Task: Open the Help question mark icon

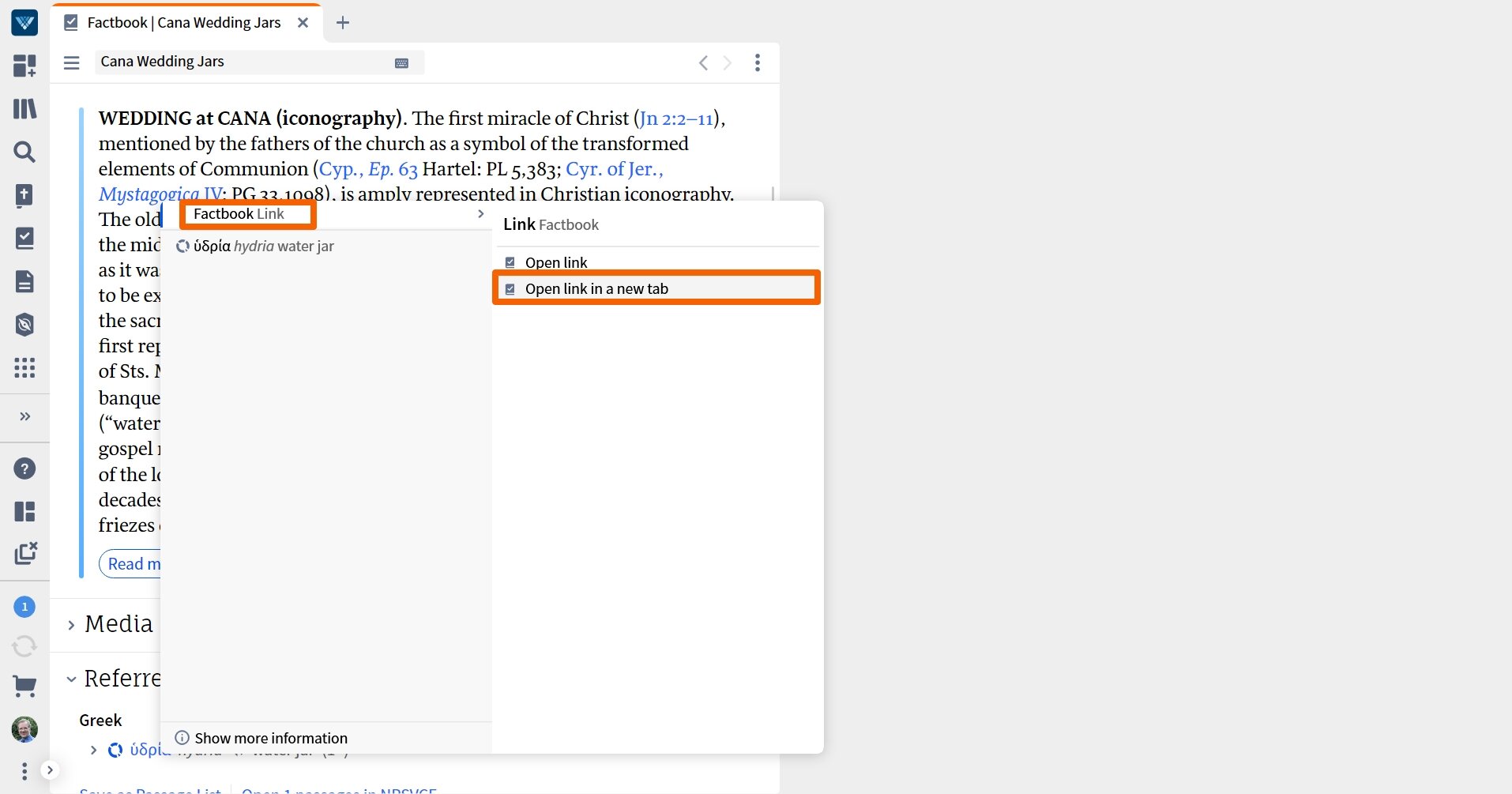Action: (24, 468)
